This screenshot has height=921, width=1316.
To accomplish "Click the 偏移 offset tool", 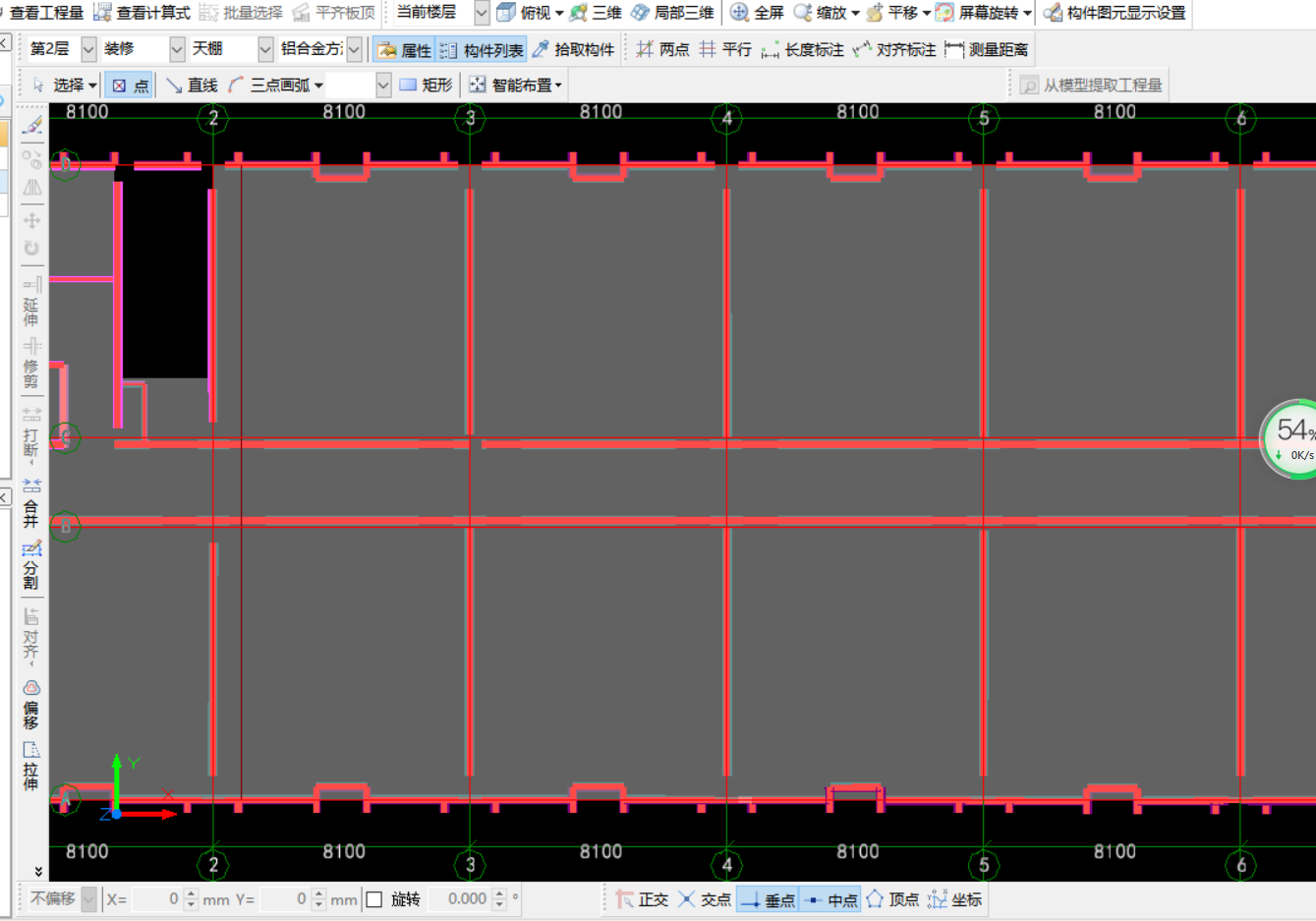I will point(31,704).
